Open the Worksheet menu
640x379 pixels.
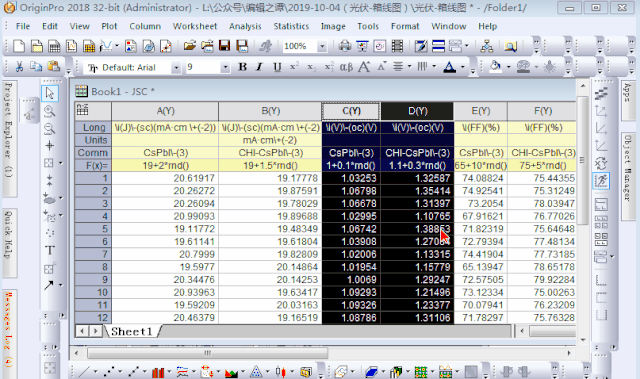(x=195, y=26)
